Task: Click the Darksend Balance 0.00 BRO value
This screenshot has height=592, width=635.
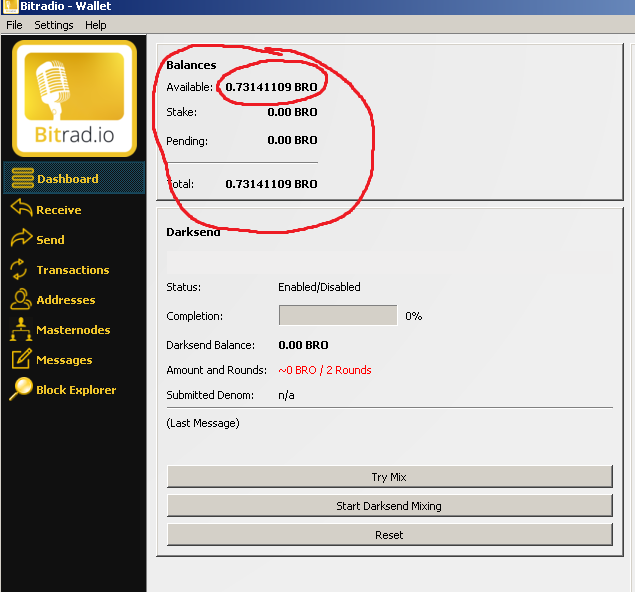Action: (x=303, y=345)
